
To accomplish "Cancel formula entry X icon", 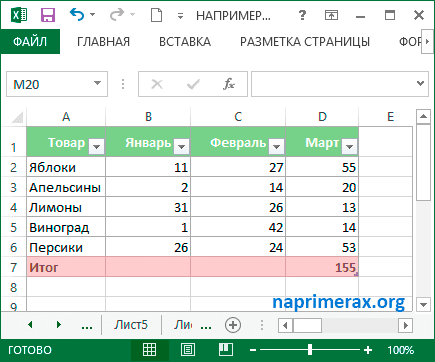I will (x=157, y=84).
